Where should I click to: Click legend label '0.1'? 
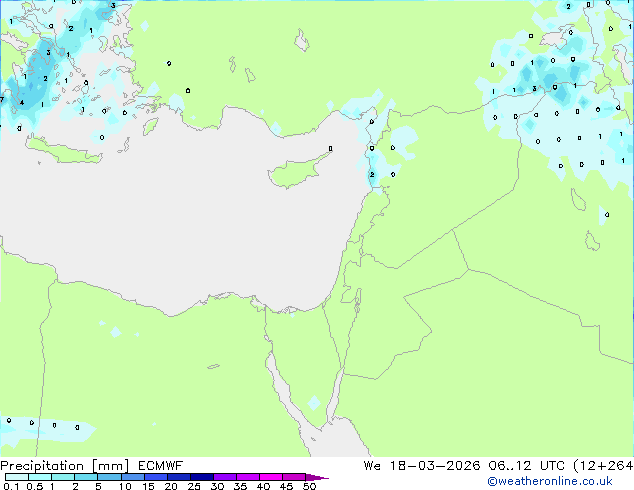tap(11, 486)
